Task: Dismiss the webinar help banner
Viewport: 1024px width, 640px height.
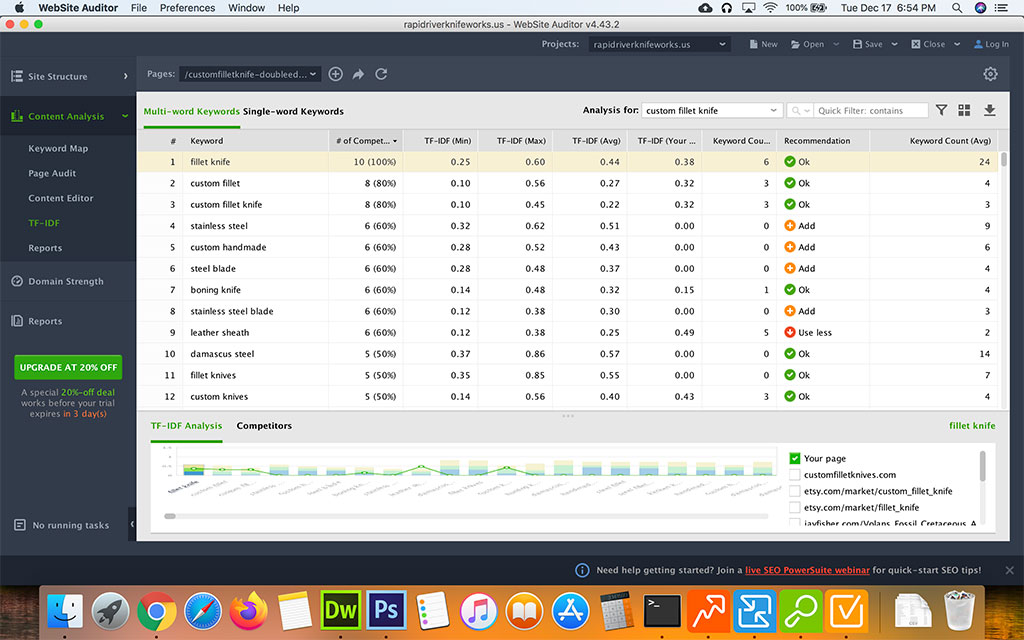Action: 1010,570
